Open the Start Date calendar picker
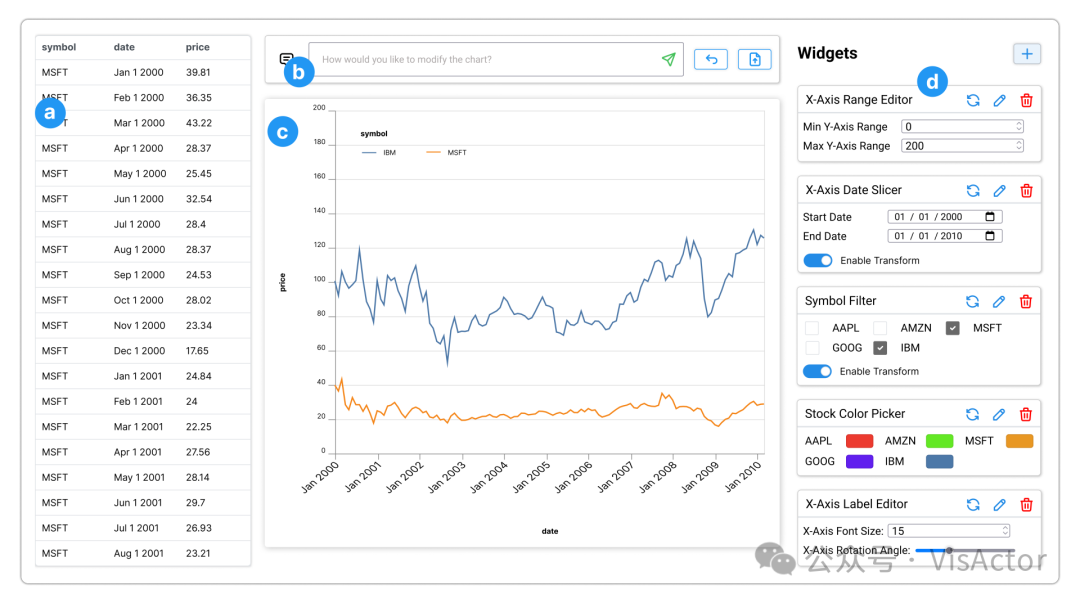The image size is (1080, 603). pyautogui.click(x=990, y=217)
